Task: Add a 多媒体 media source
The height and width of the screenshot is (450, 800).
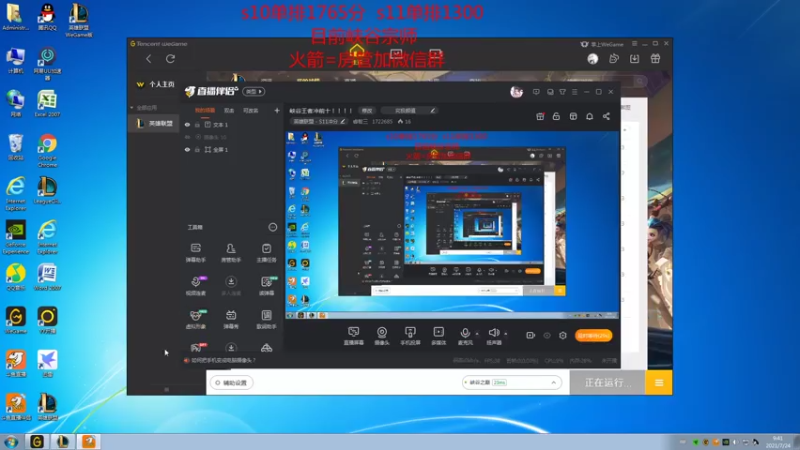Action: (x=438, y=336)
